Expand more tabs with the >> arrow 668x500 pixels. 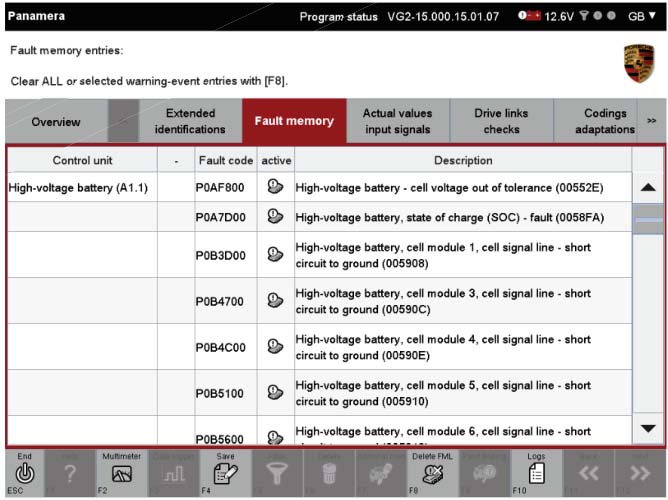651,121
